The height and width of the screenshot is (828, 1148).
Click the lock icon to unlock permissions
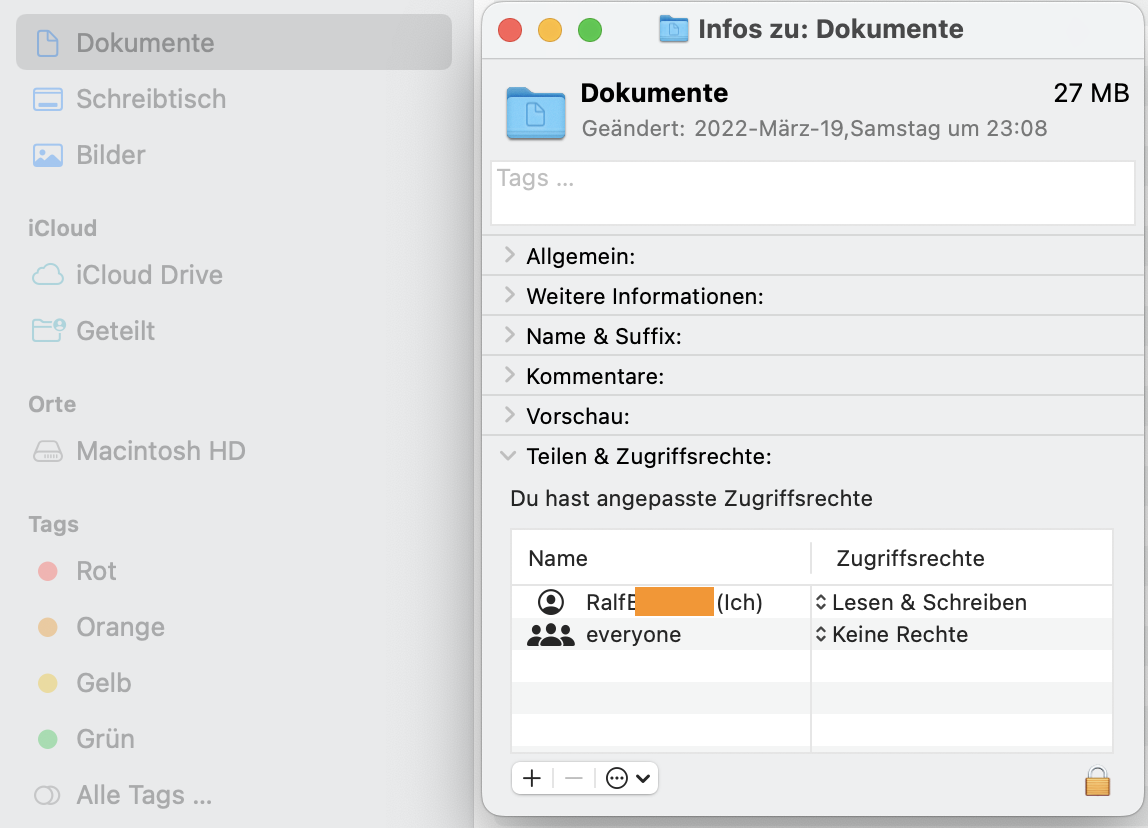pos(1097,780)
